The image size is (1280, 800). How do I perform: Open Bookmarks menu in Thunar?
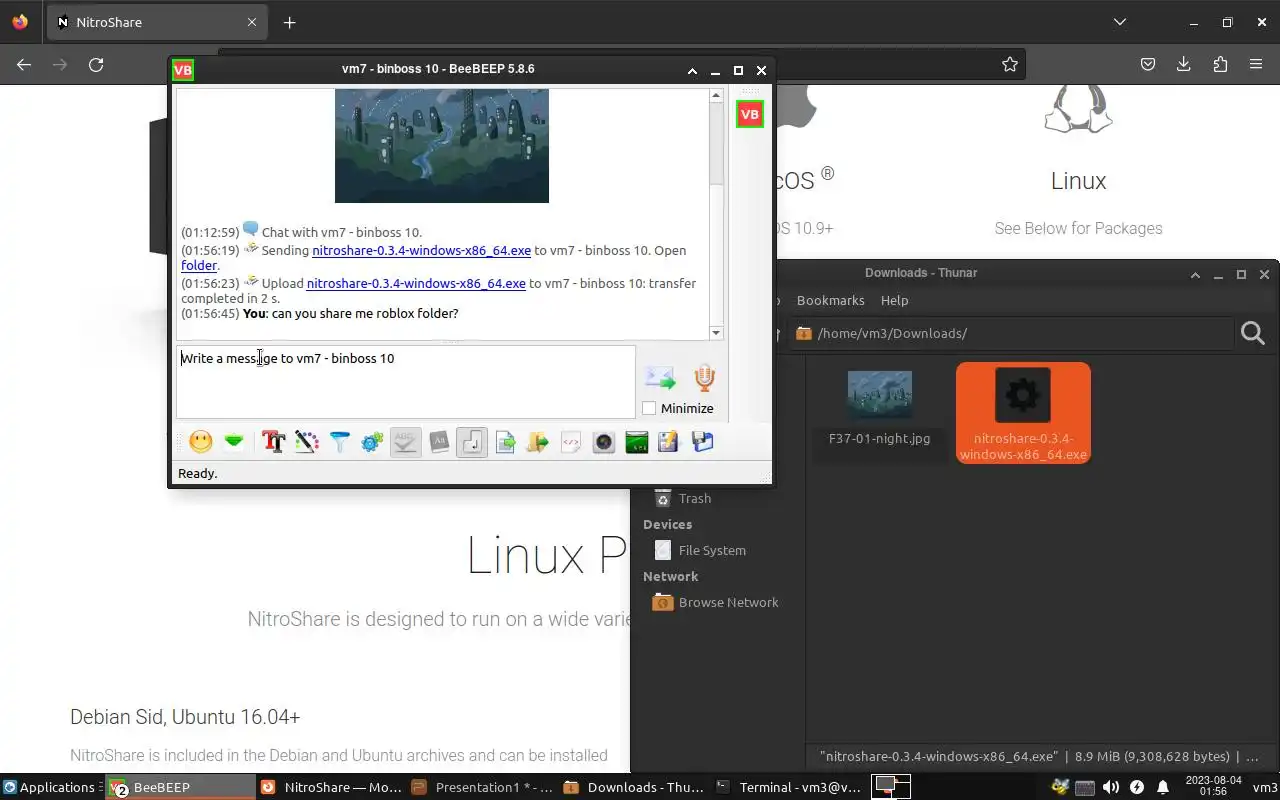click(830, 300)
